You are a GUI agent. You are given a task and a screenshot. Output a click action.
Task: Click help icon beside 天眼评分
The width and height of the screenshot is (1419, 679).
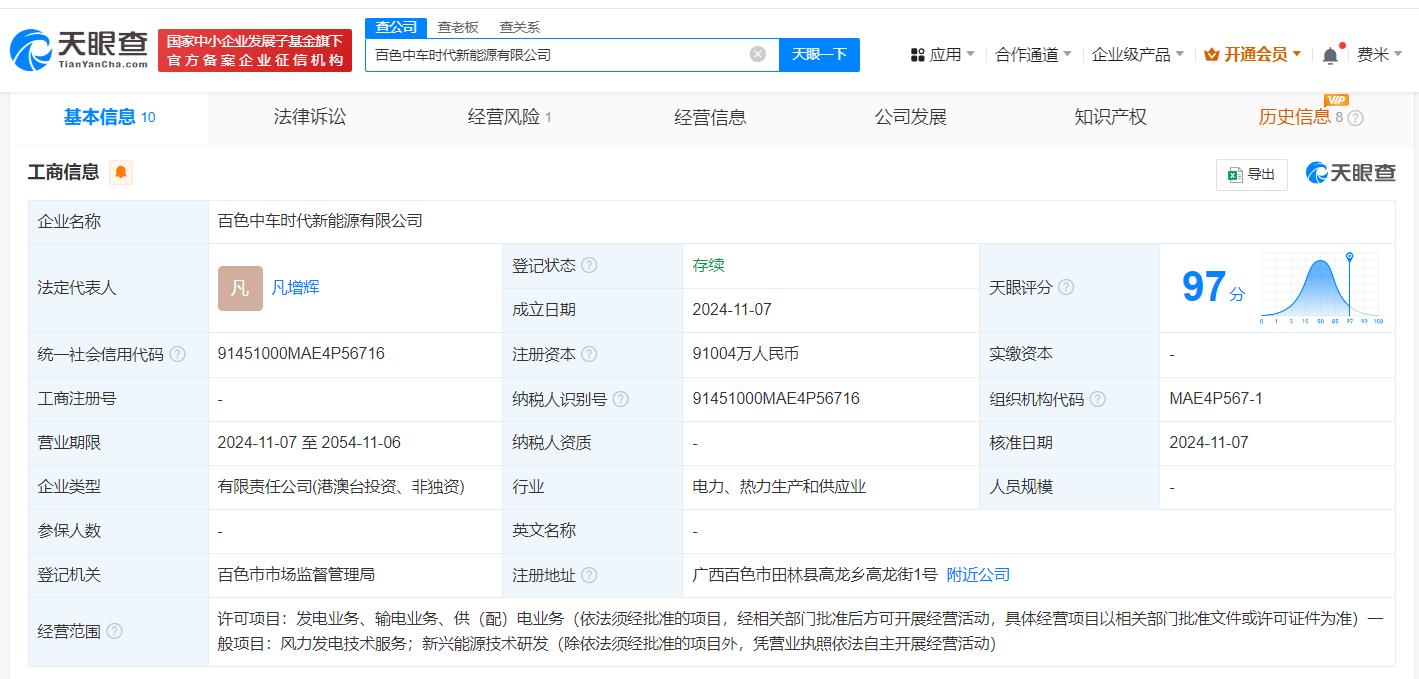(x=1066, y=288)
